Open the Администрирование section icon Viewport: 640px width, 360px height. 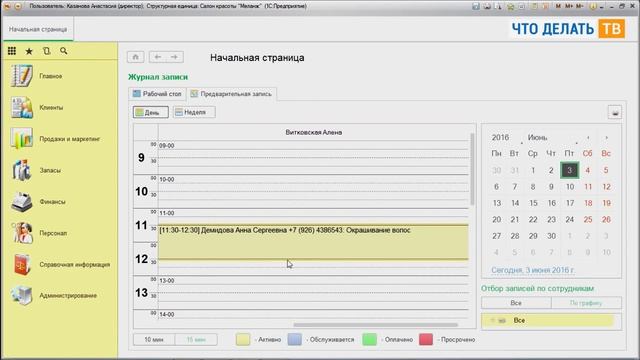(22, 296)
